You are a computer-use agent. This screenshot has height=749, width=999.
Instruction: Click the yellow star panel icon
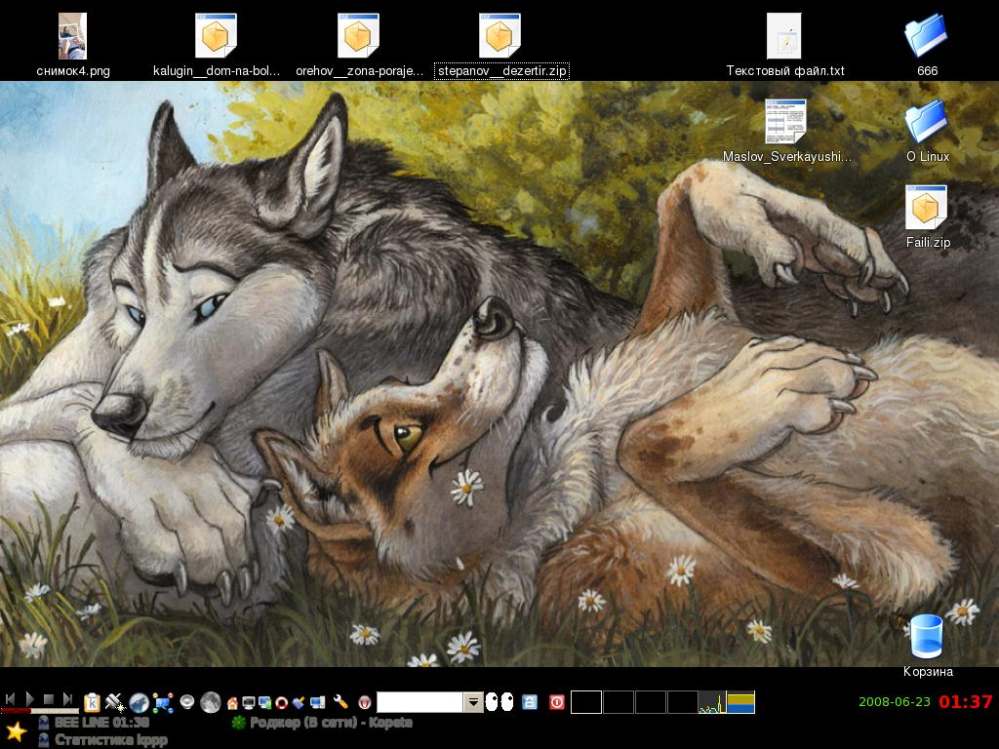tap(16, 731)
